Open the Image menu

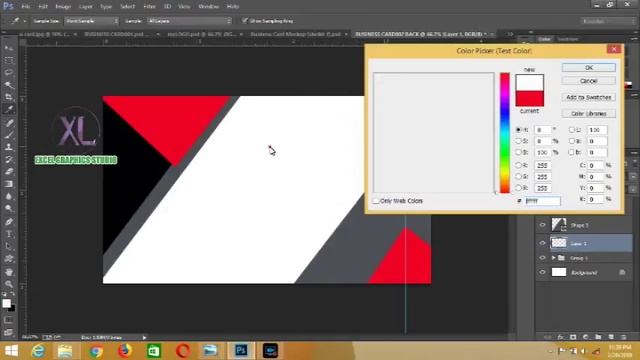[62, 7]
